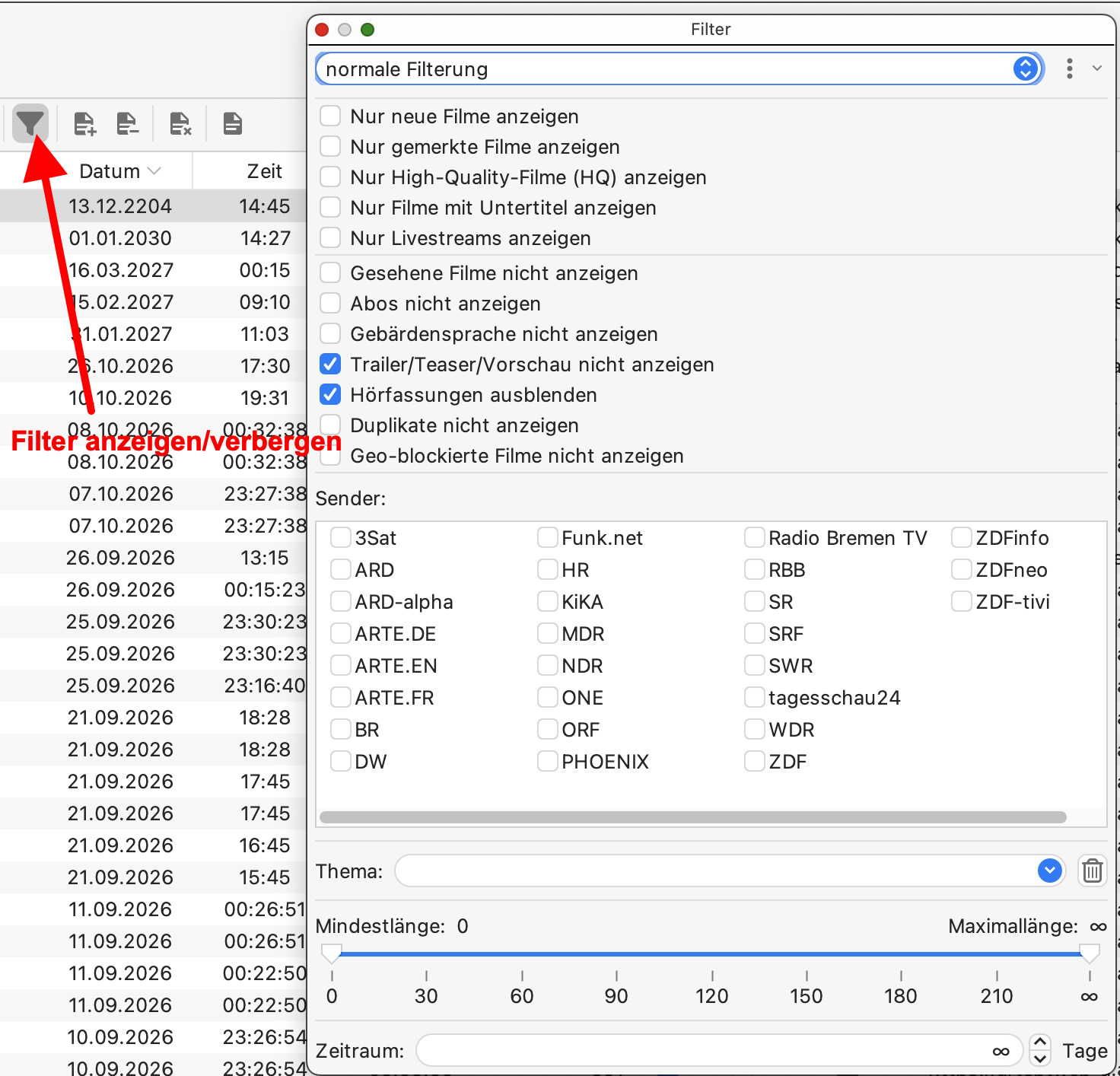Select the row dated 01.01.2030
Viewport: 1120px width, 1076px height.
pos(153,237)
